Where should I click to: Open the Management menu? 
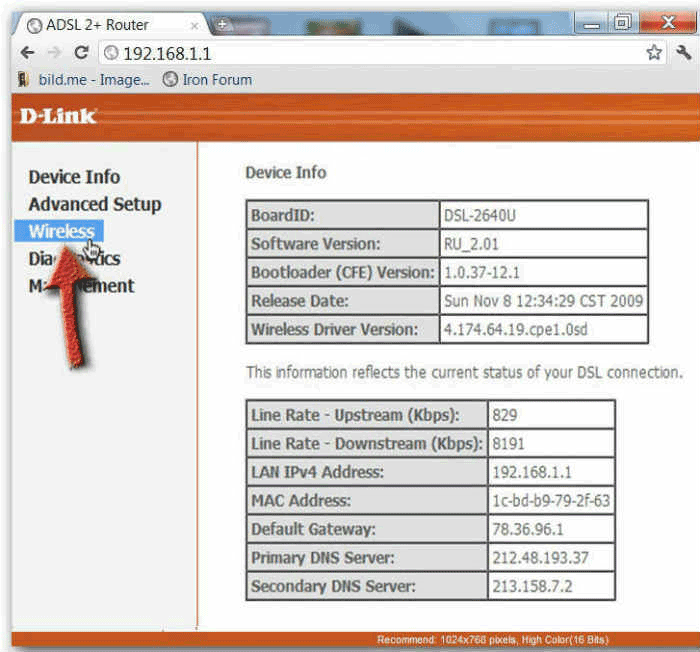point(81,286)
